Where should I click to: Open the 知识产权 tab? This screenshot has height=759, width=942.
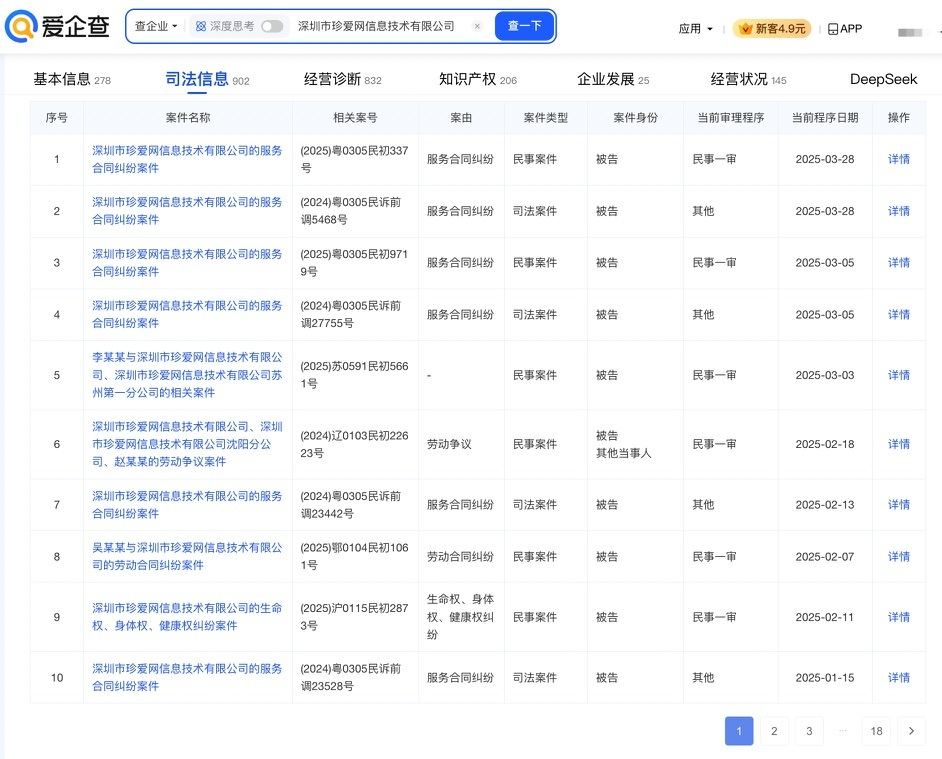pyautogui.click(x=467, y=79)
